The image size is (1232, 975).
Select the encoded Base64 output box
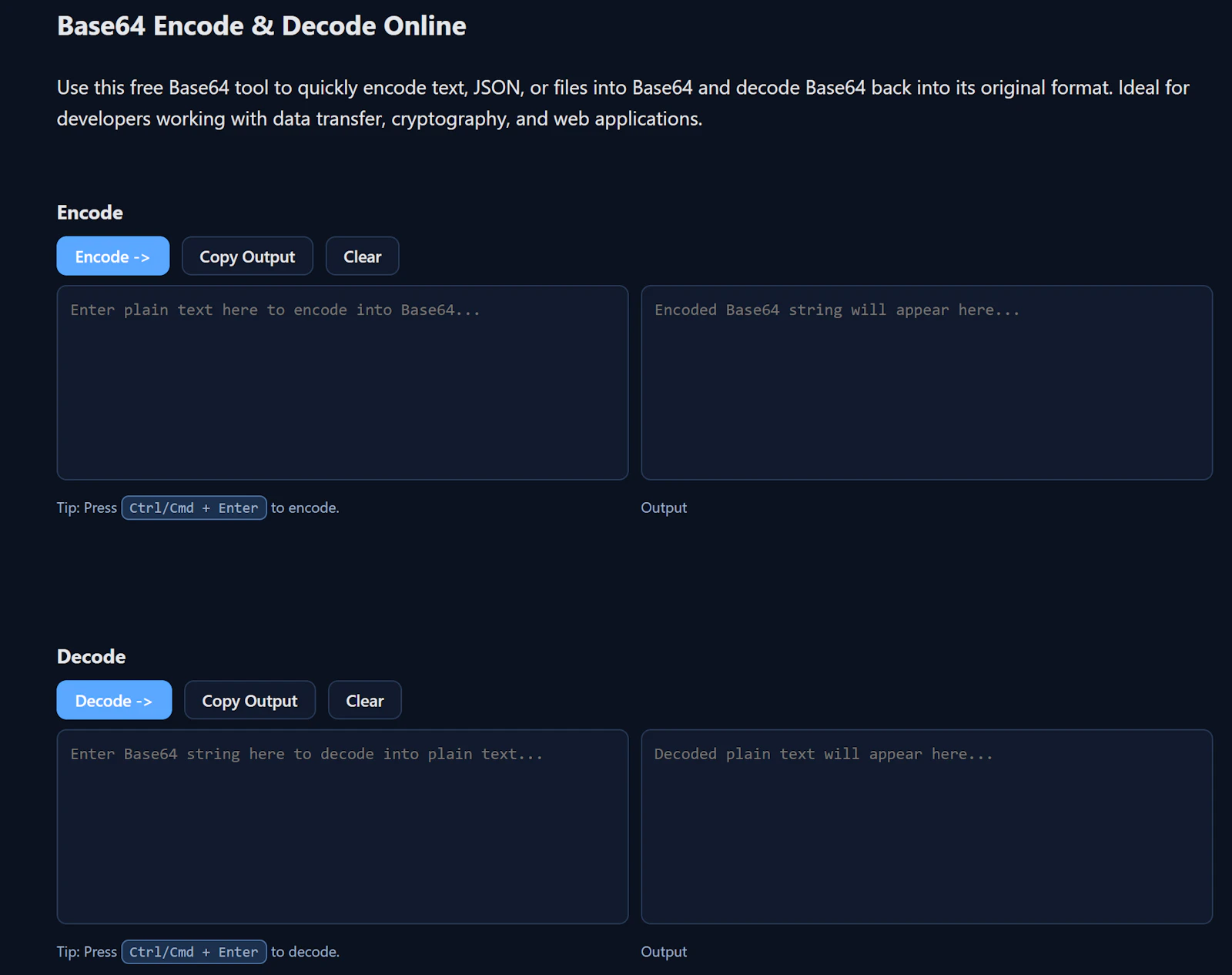pyautogui.click(x=927, y=383)
